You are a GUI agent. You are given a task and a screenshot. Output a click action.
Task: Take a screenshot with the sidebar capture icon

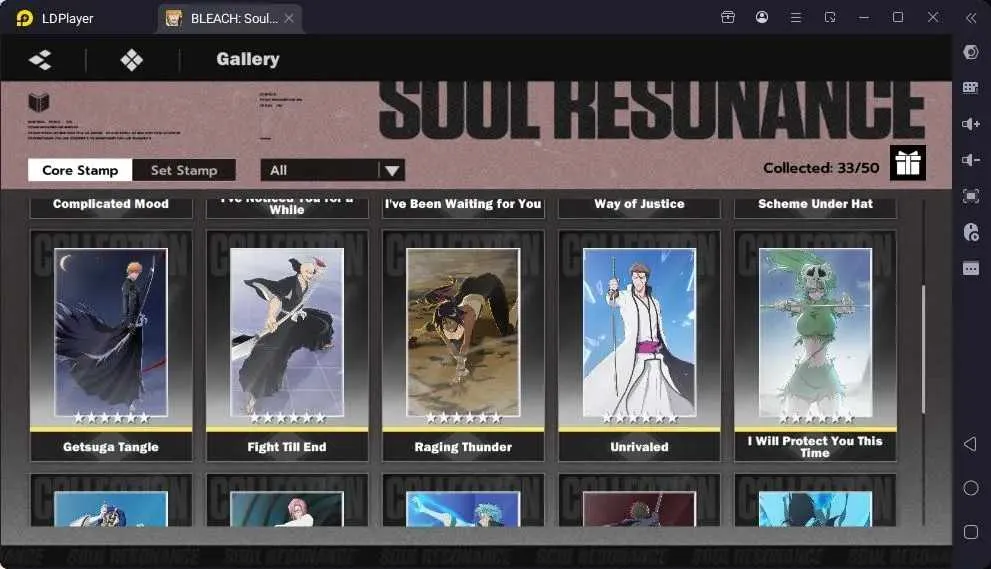pos(971,196)
